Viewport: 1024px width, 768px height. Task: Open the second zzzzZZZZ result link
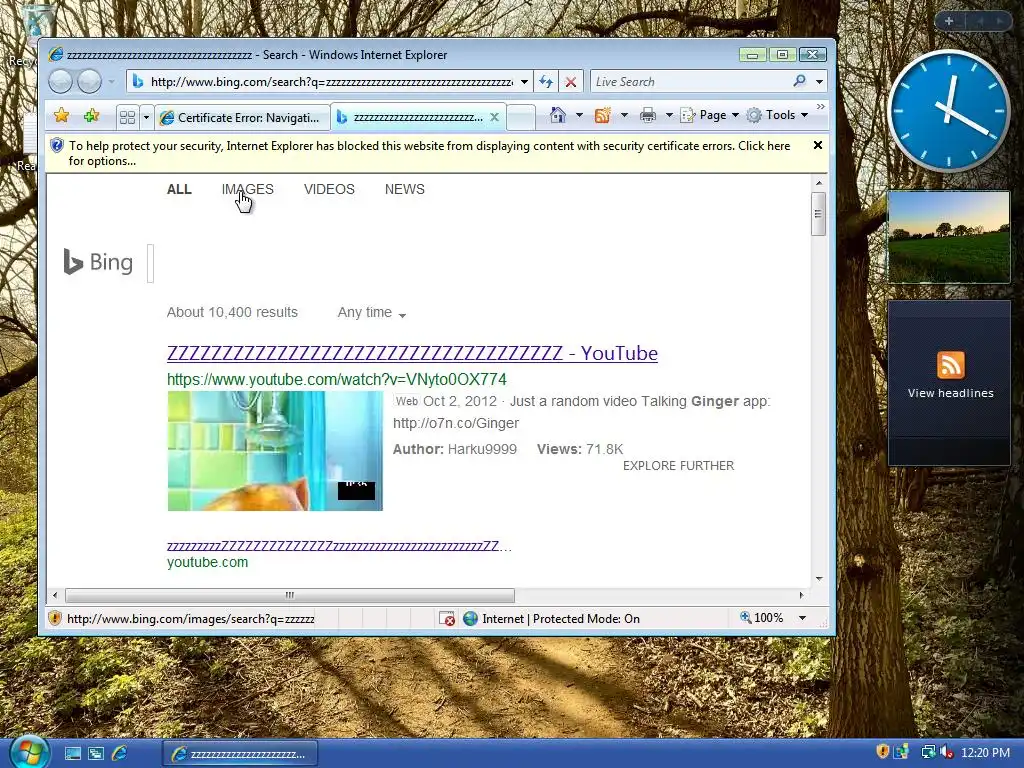(x=339, y=546)
